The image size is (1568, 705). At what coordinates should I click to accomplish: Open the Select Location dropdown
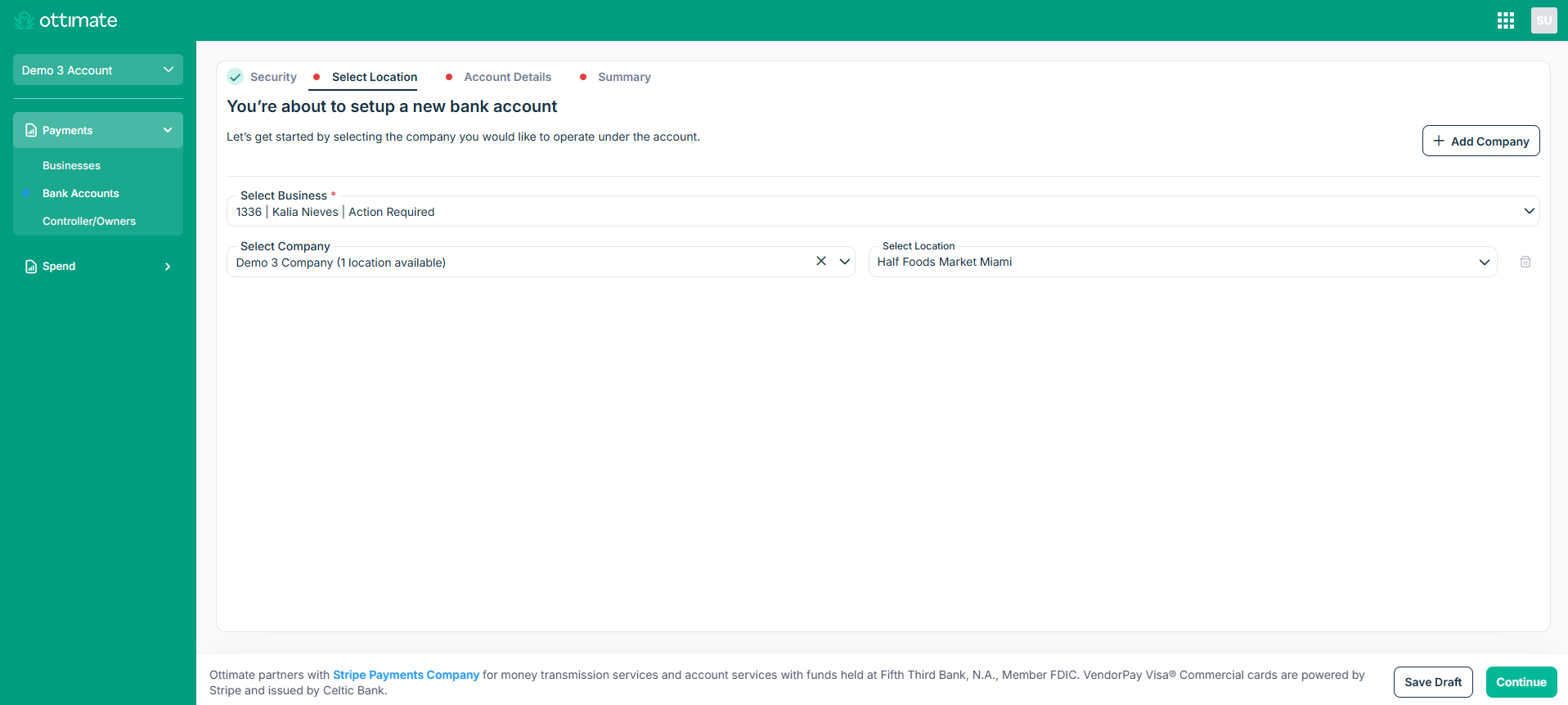coord(1183,262)
